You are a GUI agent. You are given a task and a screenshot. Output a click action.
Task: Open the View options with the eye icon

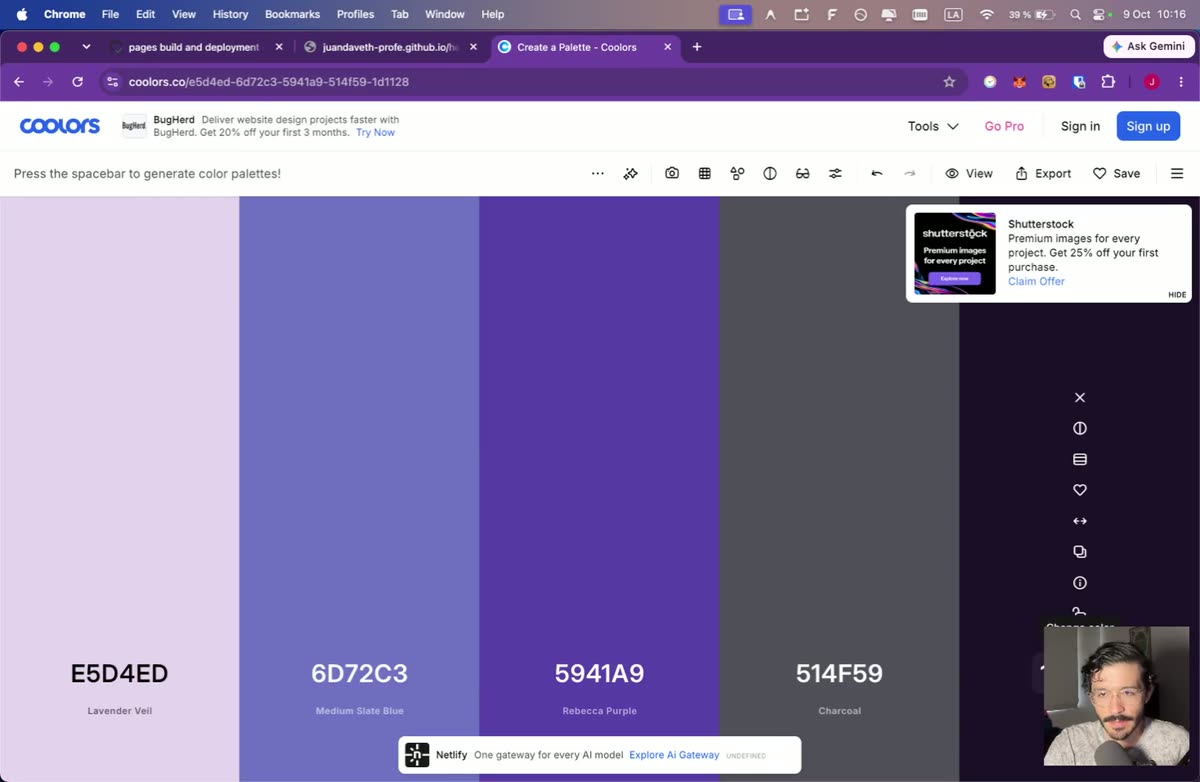[x=969, y=173]
